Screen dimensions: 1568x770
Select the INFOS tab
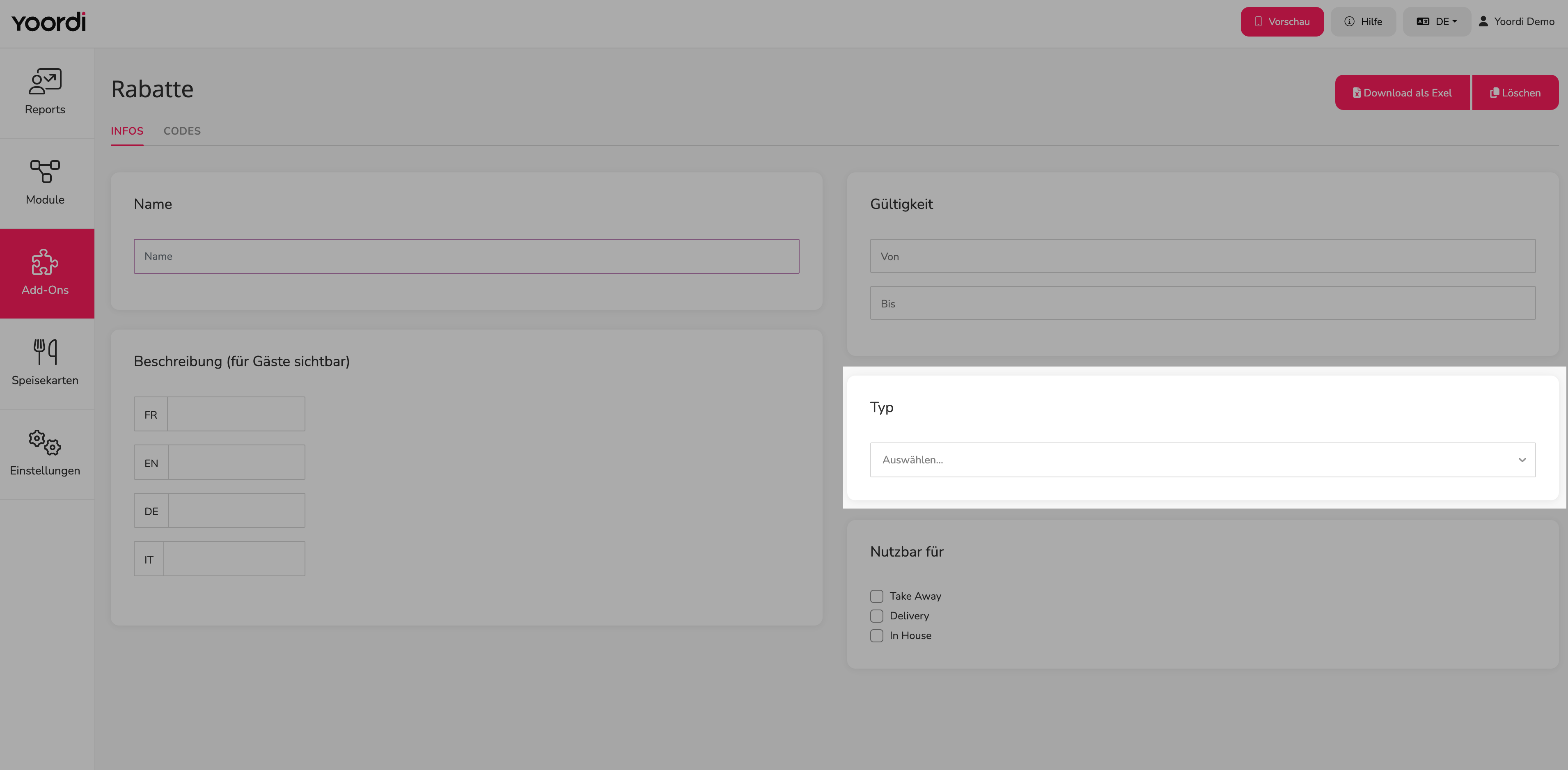(127, 131)
